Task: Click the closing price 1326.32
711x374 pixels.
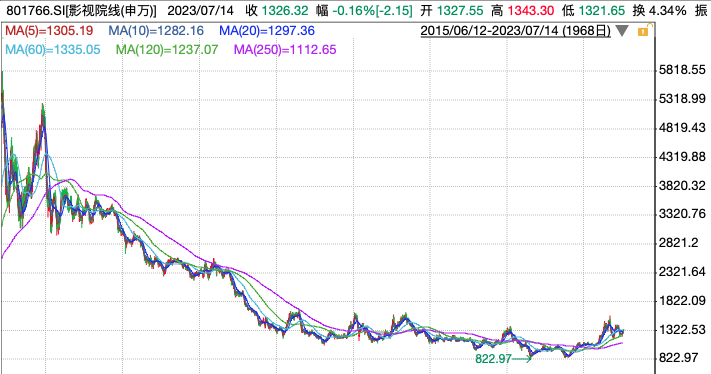Action: 285,10
